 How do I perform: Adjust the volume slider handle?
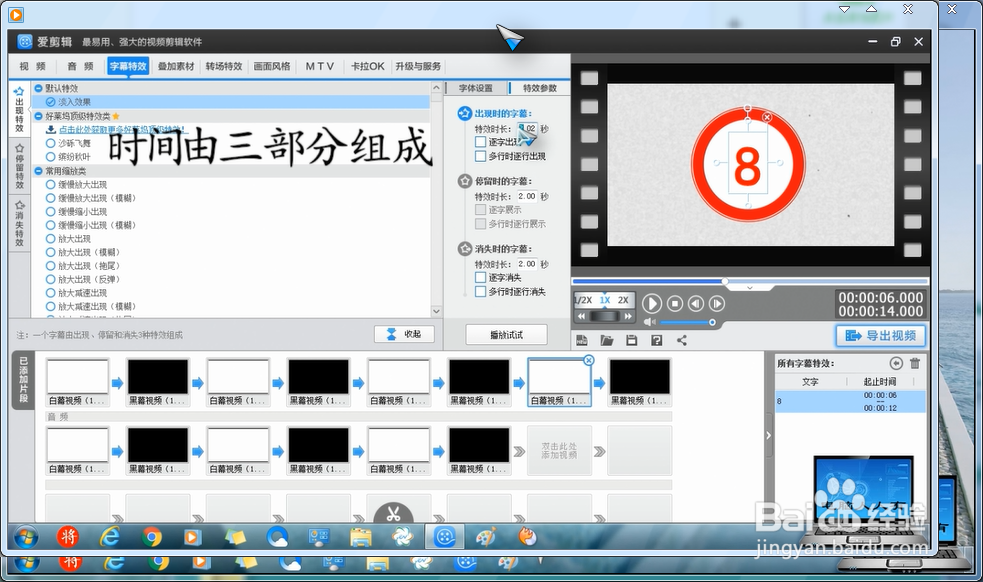[x=712, y=322]
